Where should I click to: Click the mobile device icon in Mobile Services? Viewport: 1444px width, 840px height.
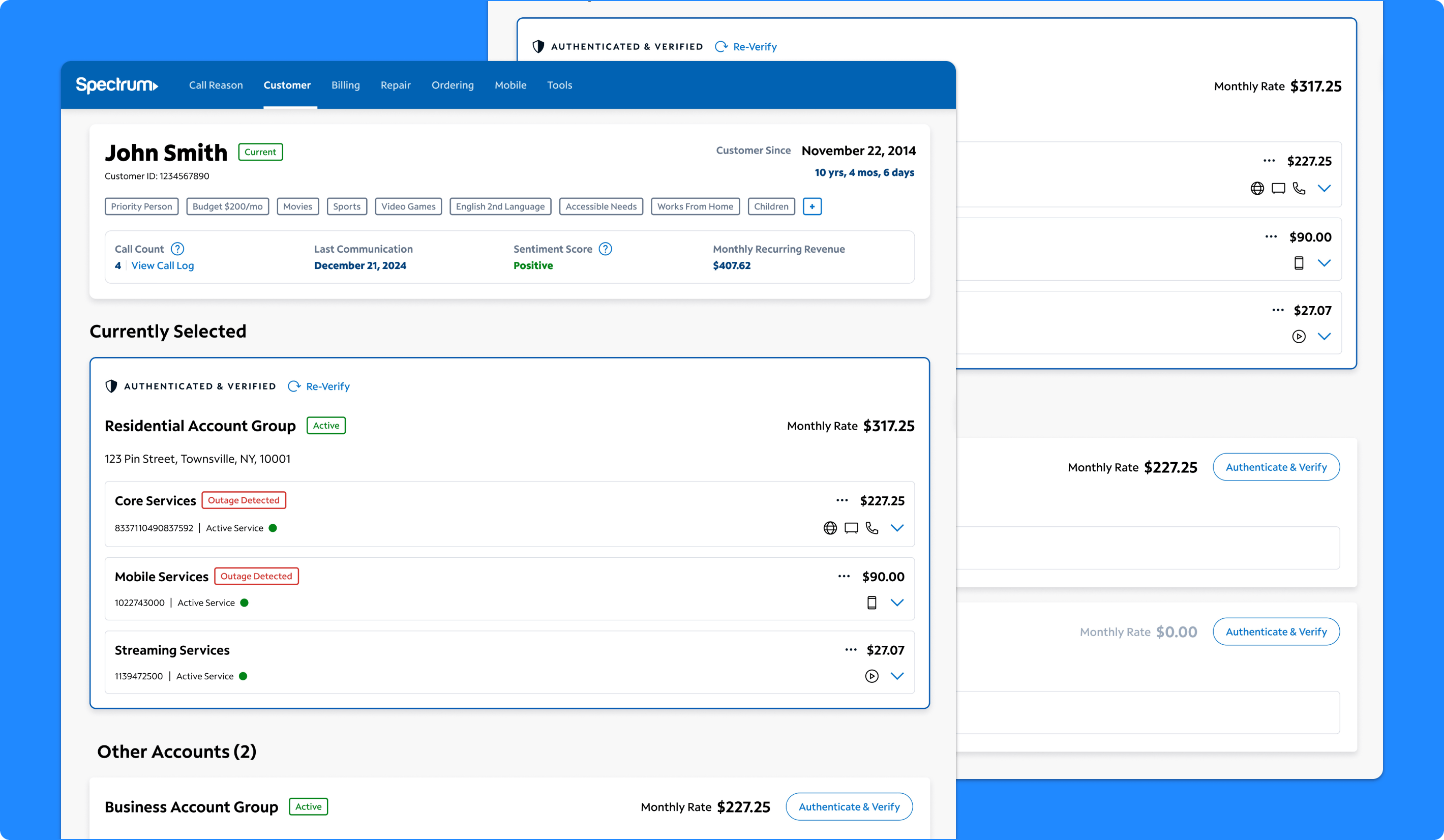(871, 602)
